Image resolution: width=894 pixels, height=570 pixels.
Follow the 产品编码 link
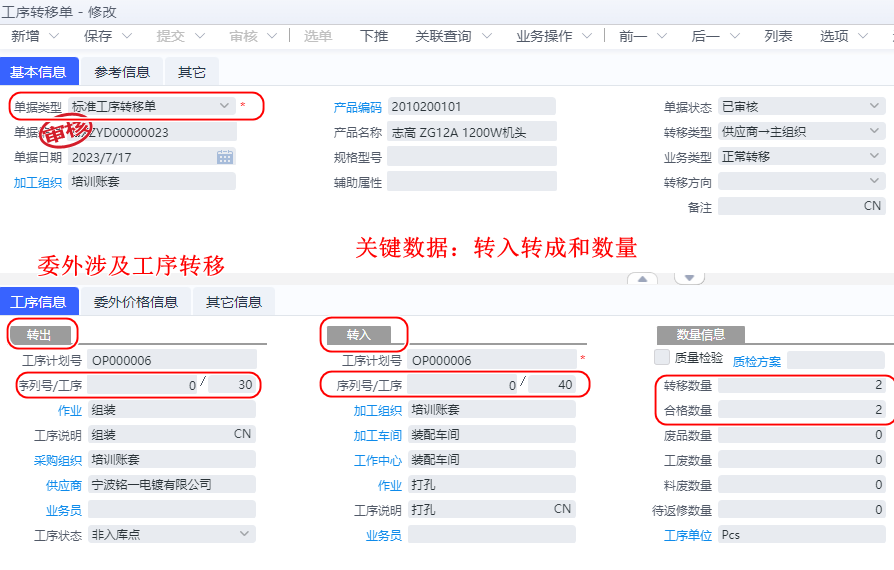point(358,107)
